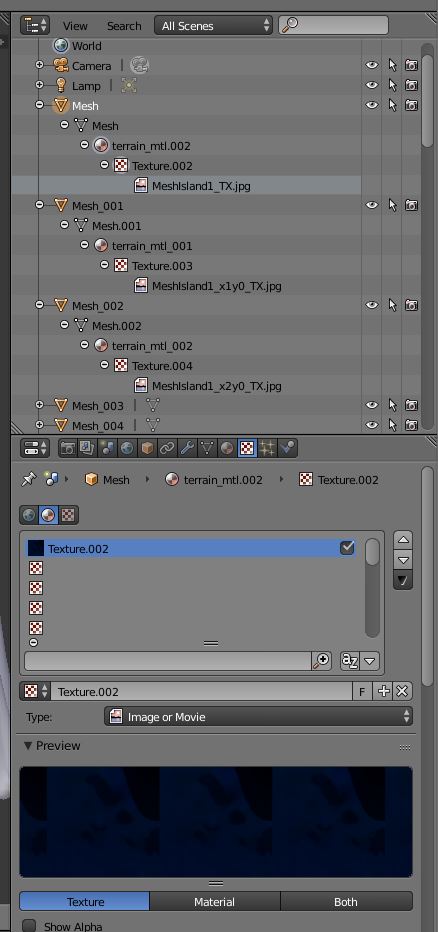Screen dimensions: 438x932
Task: Open texture slot specials menu
Action: click(x=403, y=580)
